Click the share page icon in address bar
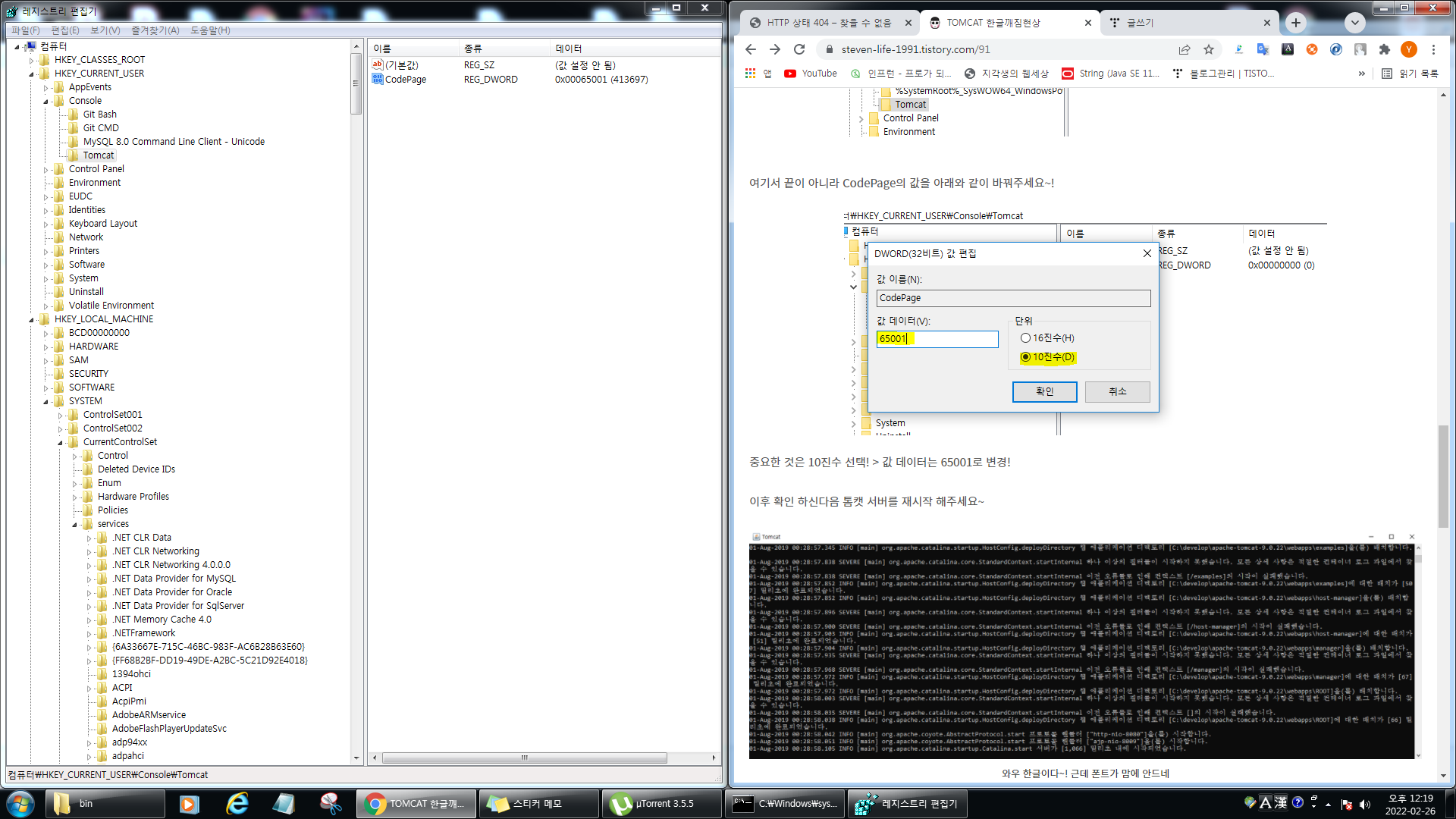Image resolution: width=1456 pixels, height=819 pixels. coord(1185,49)
